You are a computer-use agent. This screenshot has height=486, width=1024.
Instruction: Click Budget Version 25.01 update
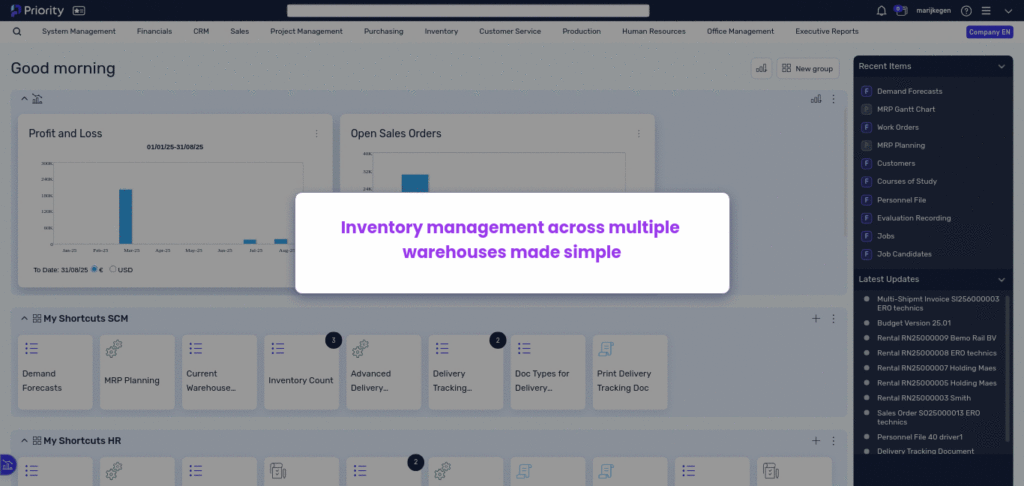click(914, 323)
